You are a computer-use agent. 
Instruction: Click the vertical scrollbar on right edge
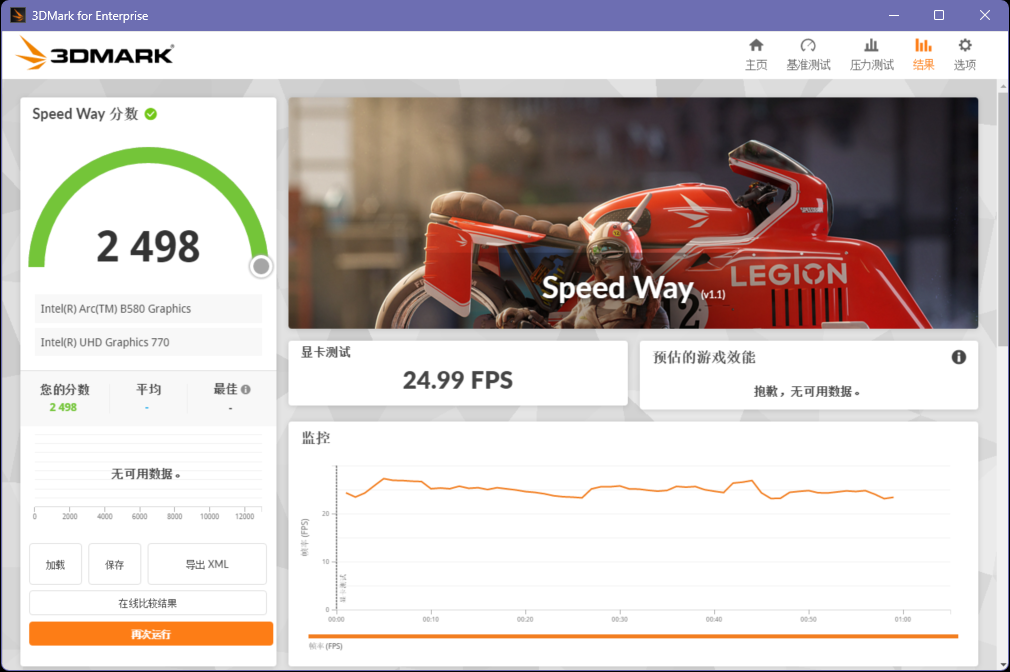(1003, 219)
